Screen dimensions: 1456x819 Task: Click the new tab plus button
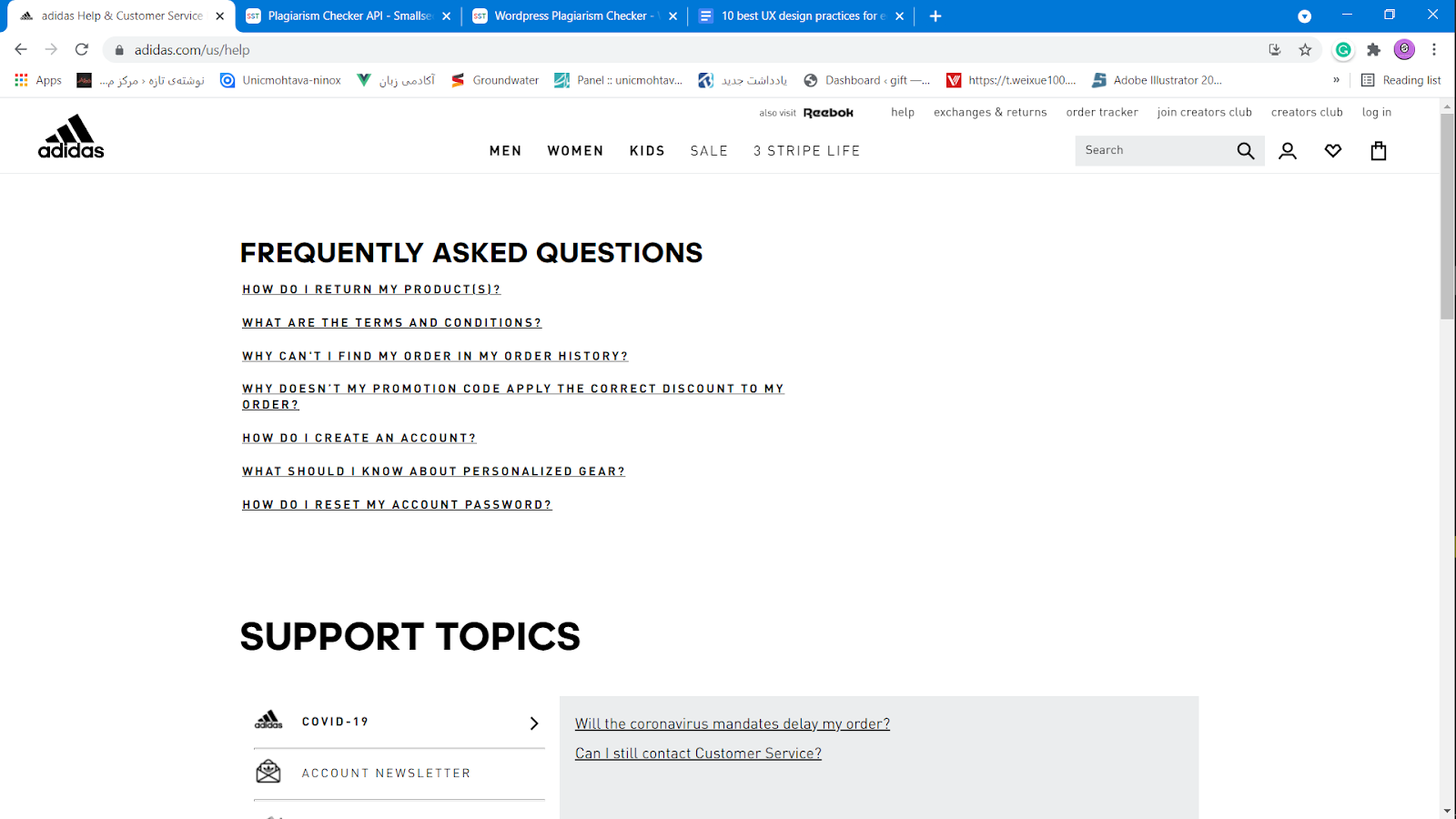(x=935, y=16)
